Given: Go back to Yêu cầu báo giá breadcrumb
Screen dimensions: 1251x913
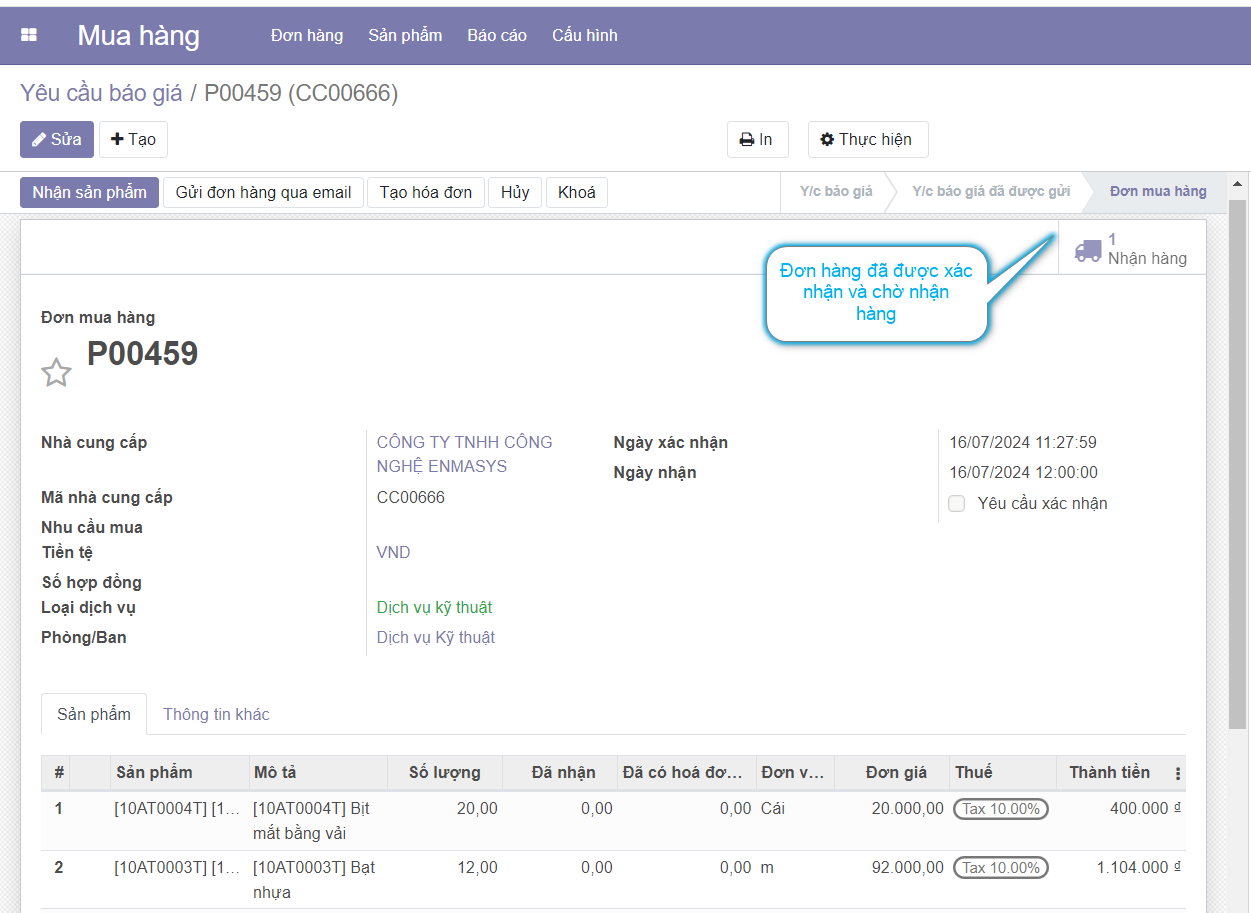Looking at the screenshot, I should 101,93.
